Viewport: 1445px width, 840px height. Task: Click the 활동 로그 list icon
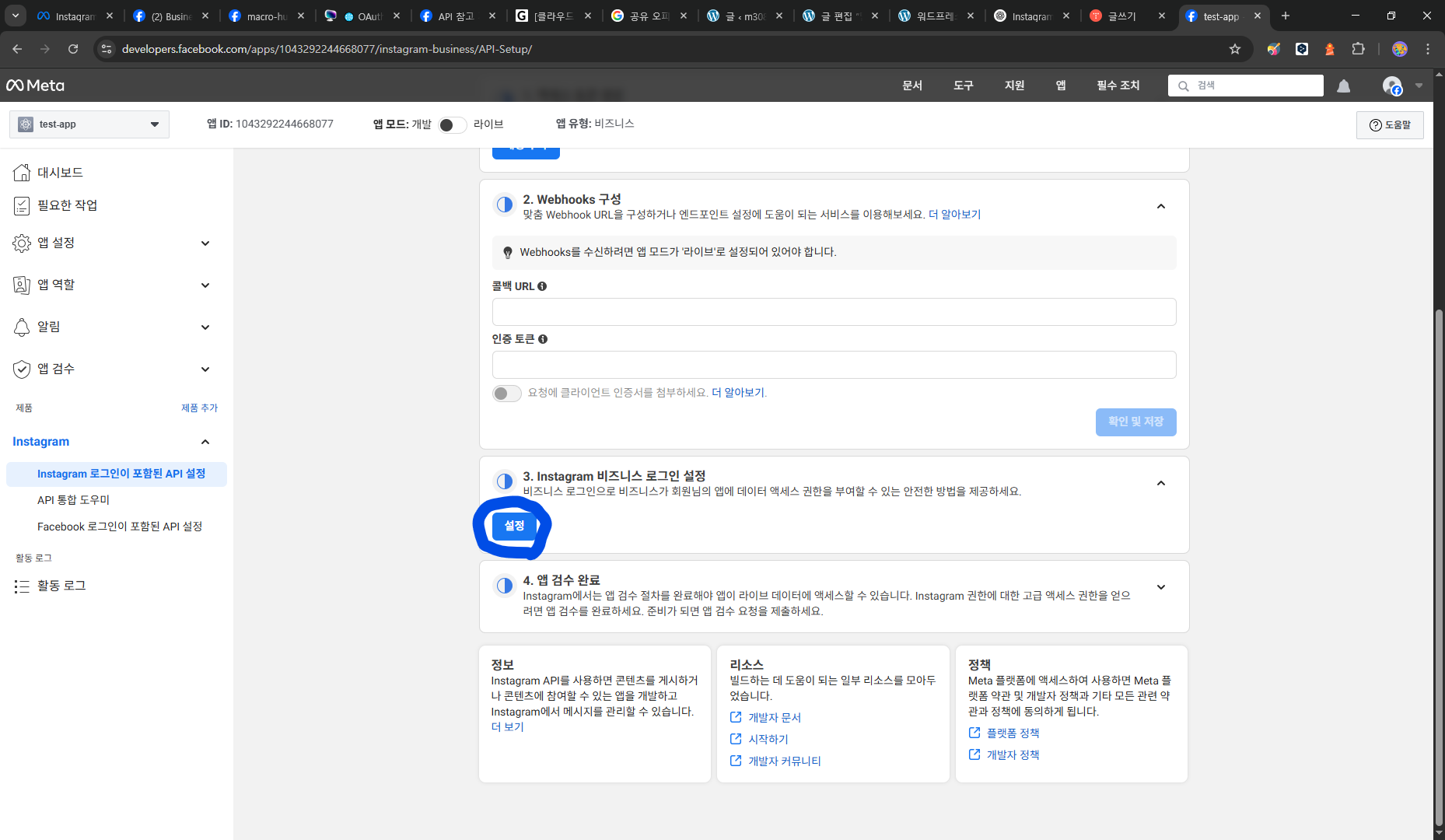click(22, 586)
